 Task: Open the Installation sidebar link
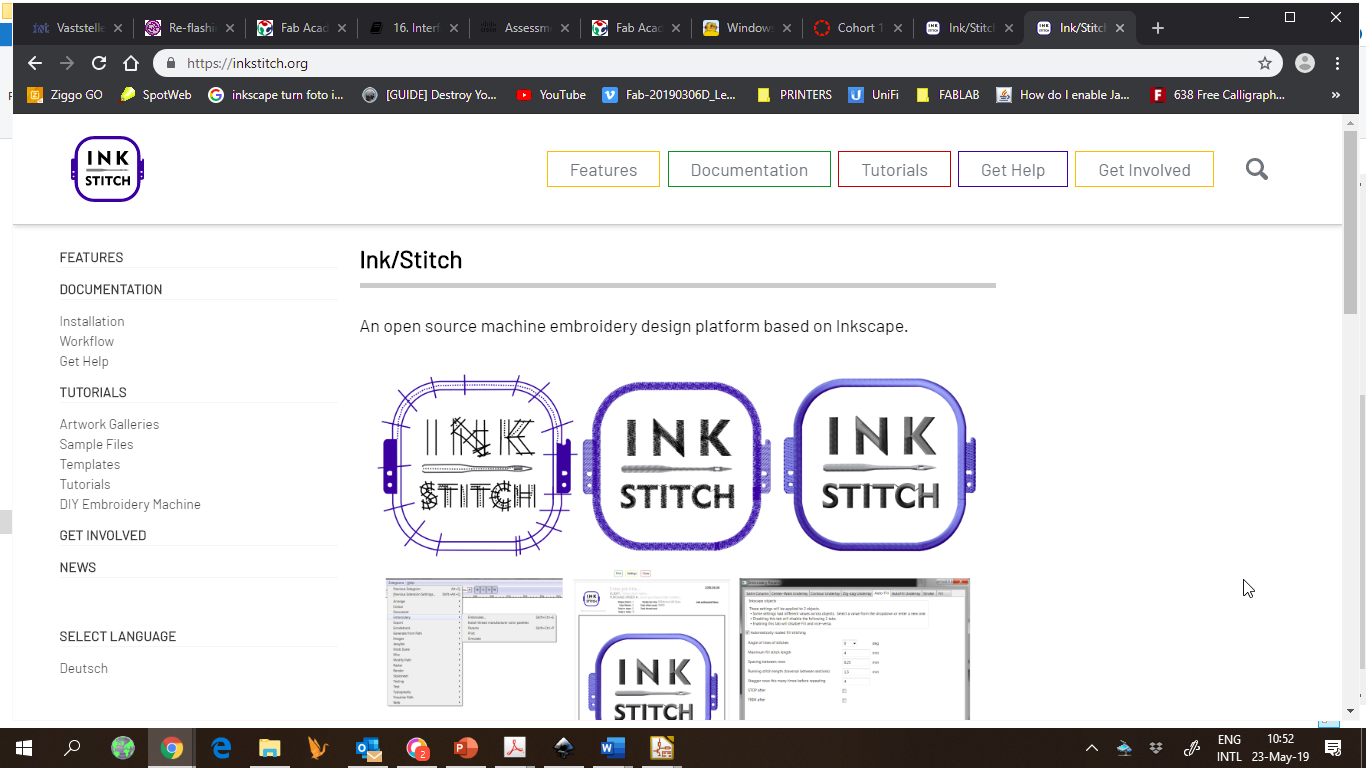[x=92, y=321]
